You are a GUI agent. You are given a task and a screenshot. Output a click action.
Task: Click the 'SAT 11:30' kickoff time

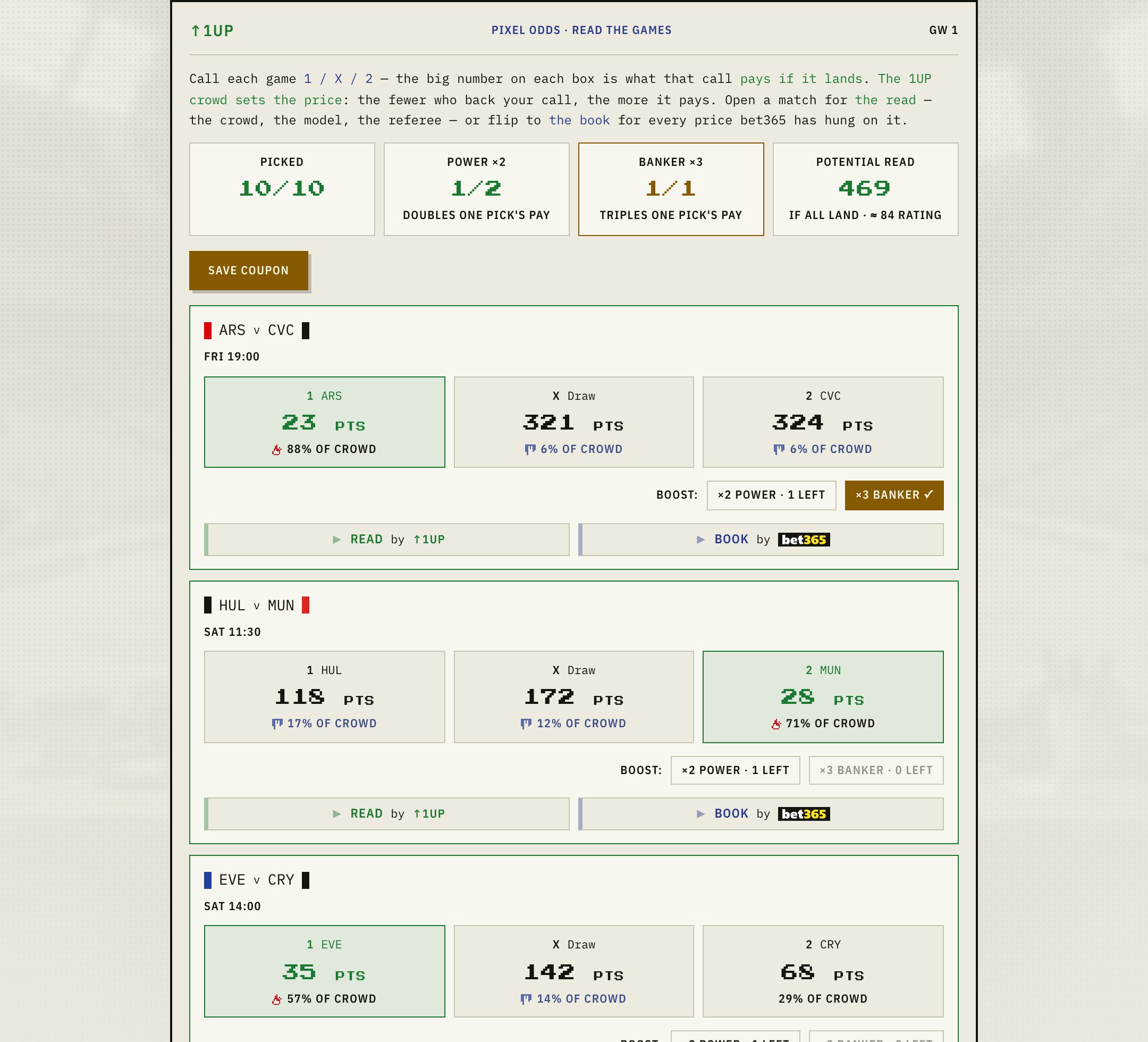[232, 632]
